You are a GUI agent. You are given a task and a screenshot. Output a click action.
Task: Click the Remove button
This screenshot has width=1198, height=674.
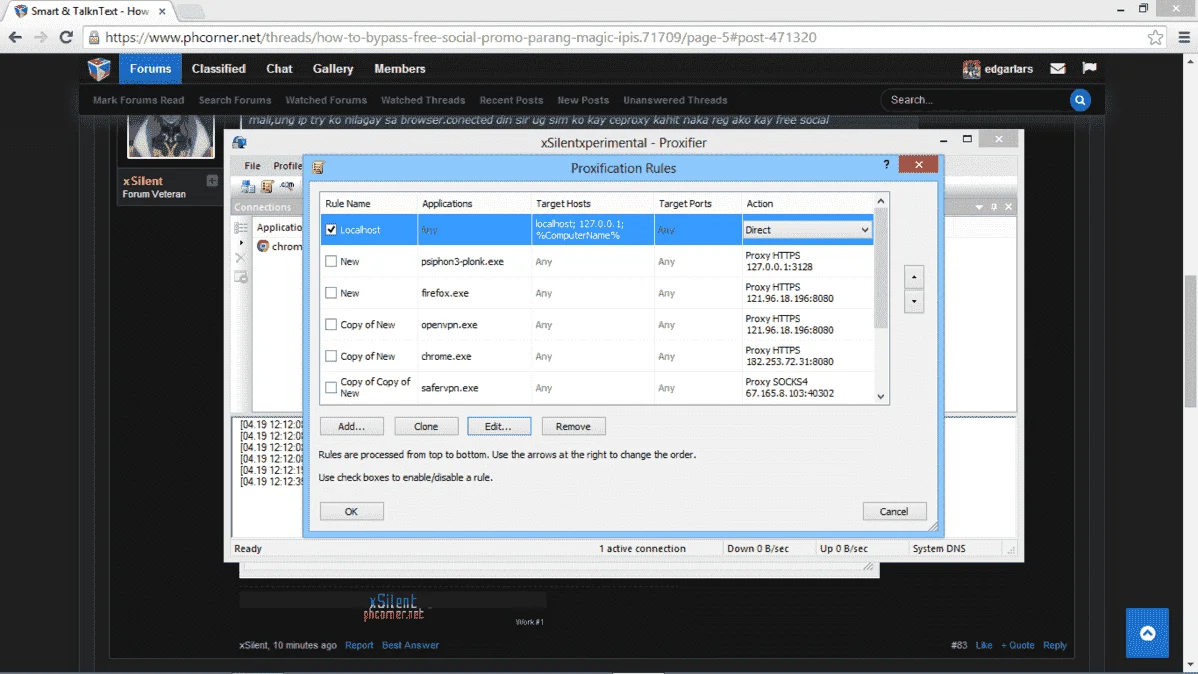573,426
